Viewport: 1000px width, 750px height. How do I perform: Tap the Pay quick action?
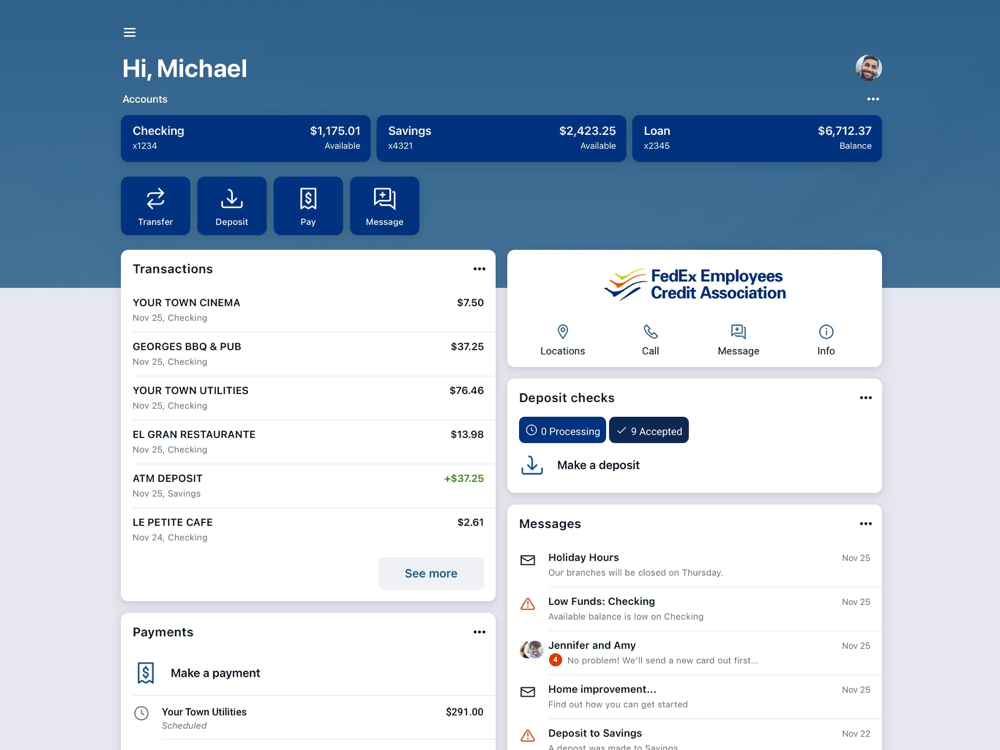coord(308,206)
